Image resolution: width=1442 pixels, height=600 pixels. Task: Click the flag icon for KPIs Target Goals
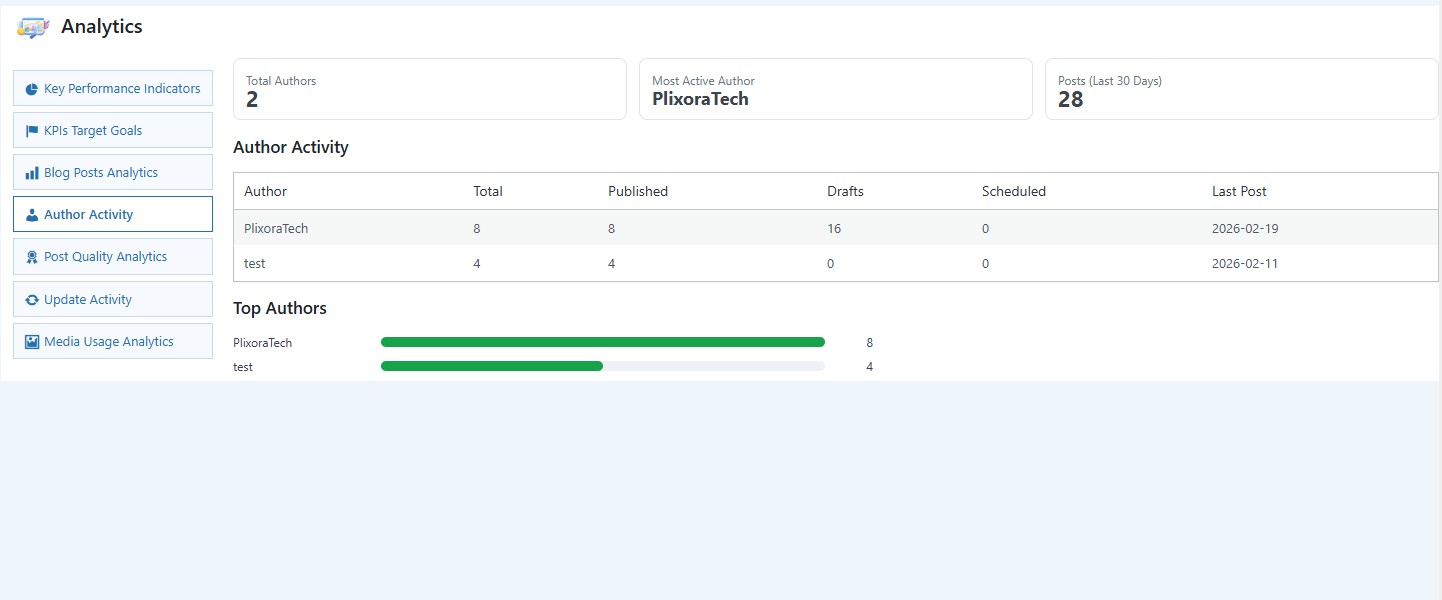click(32, 131)
